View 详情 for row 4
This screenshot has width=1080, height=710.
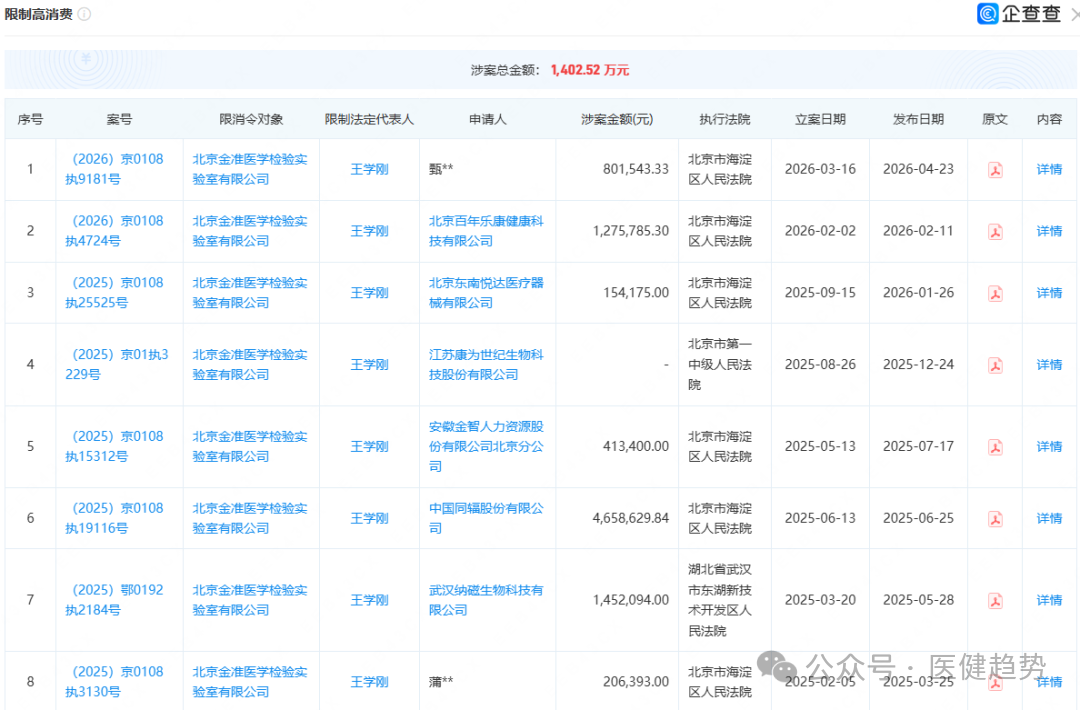point(1049,365)
